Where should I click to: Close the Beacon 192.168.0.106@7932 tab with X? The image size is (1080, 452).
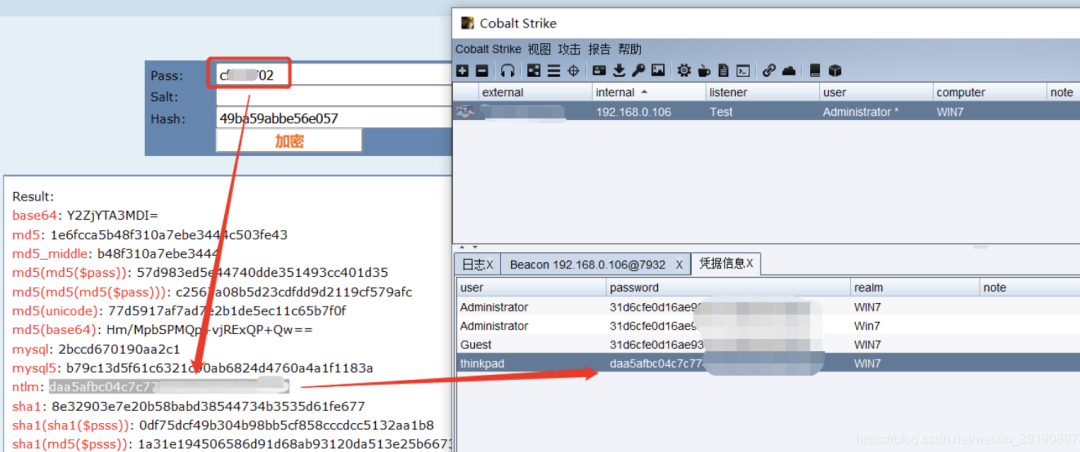tap(679, 265)
